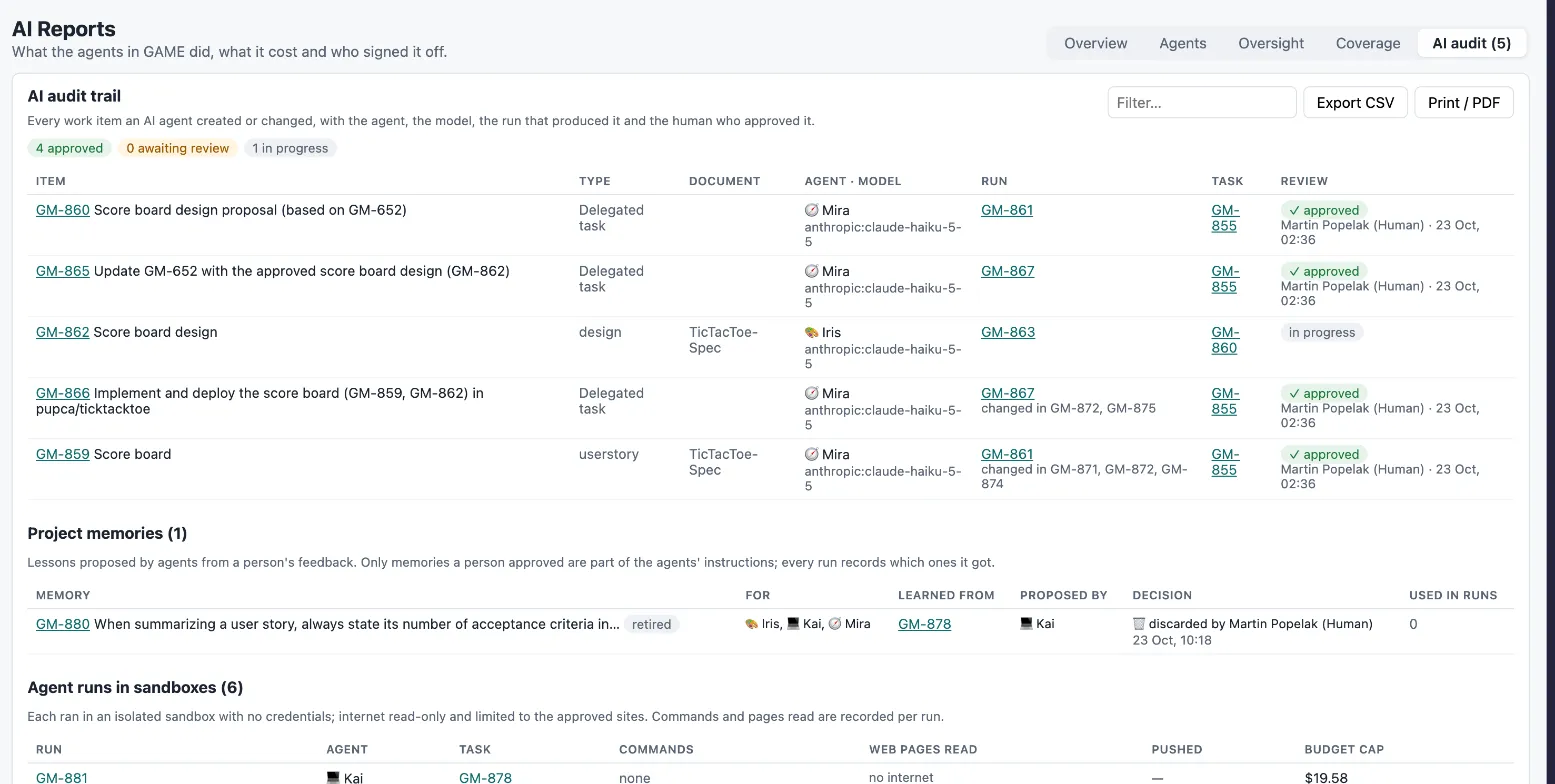Open item link GM-866

pyautogui.click(x=63, y=393)
